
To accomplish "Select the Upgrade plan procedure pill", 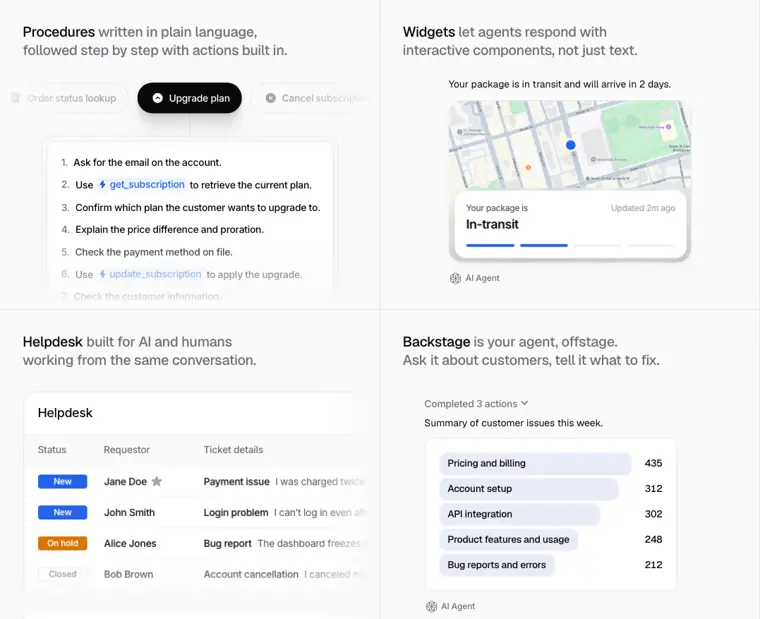I will (x=190, y=98).
